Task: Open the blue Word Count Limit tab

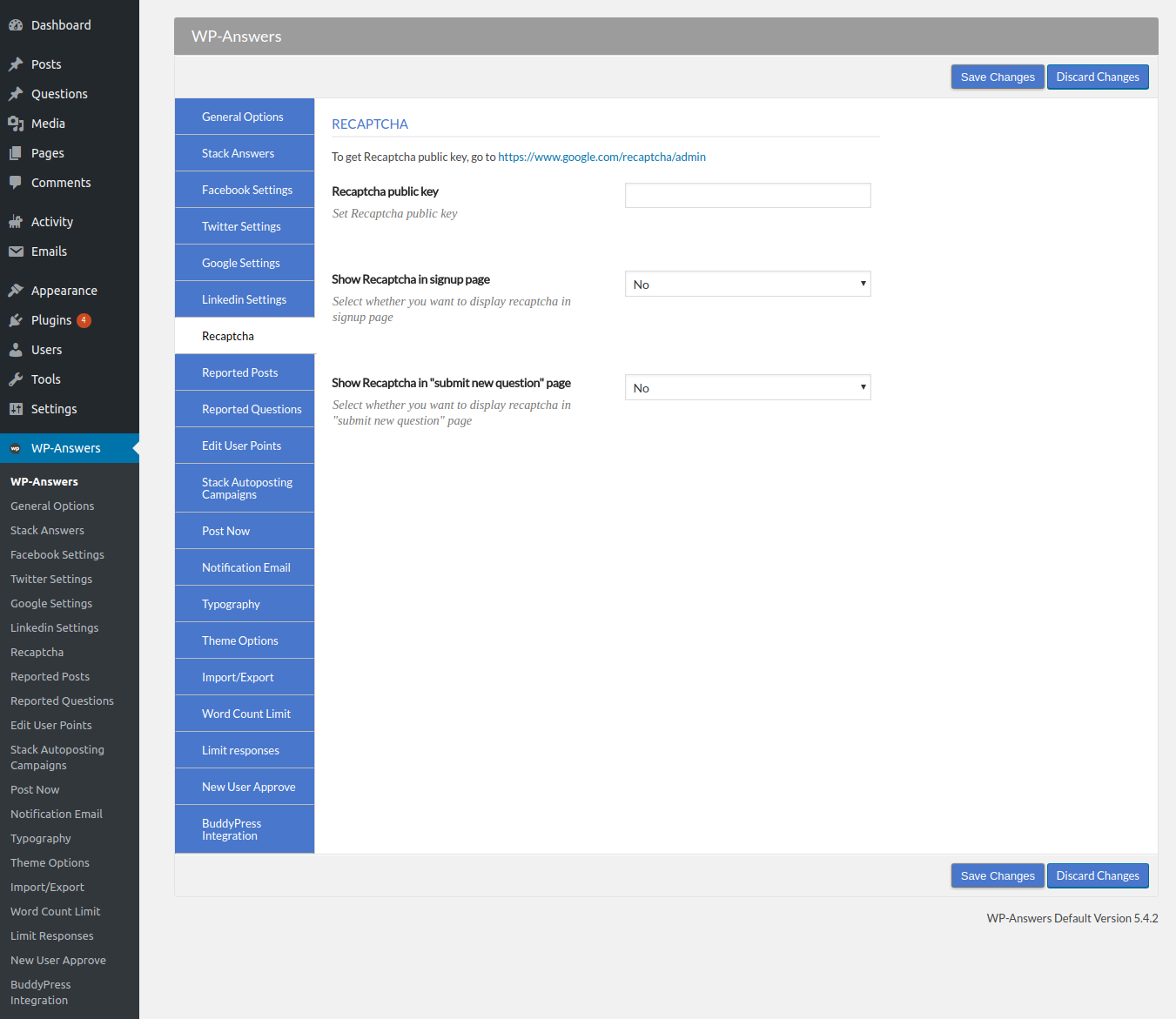Action: [245, 714]
